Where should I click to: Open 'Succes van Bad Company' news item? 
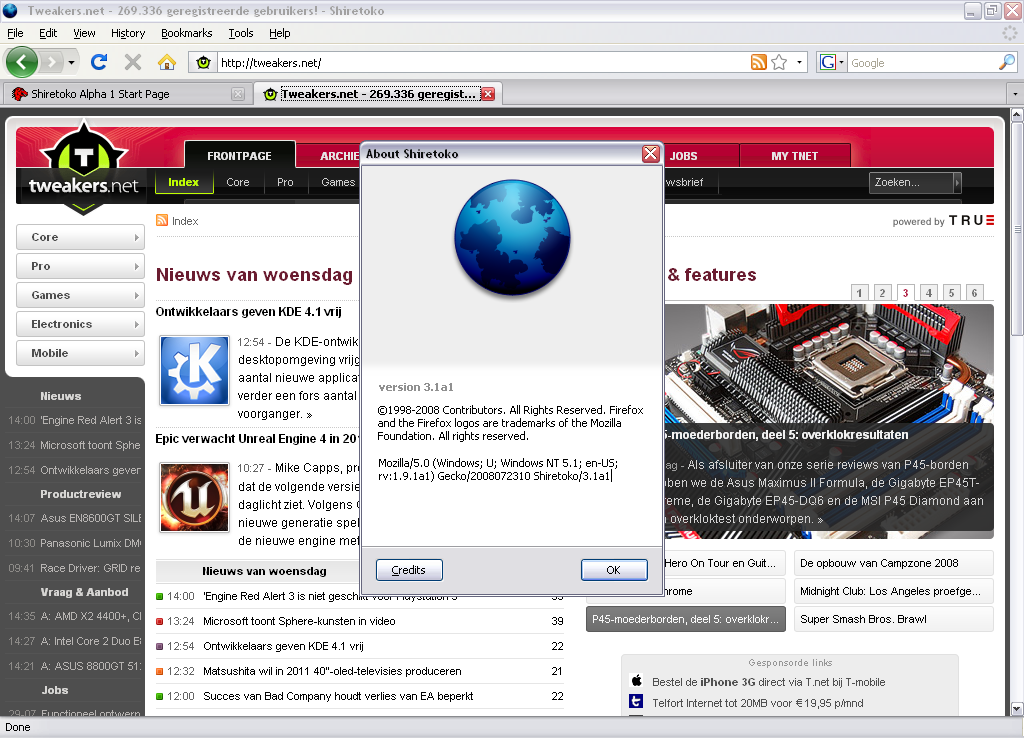(338, 696)
